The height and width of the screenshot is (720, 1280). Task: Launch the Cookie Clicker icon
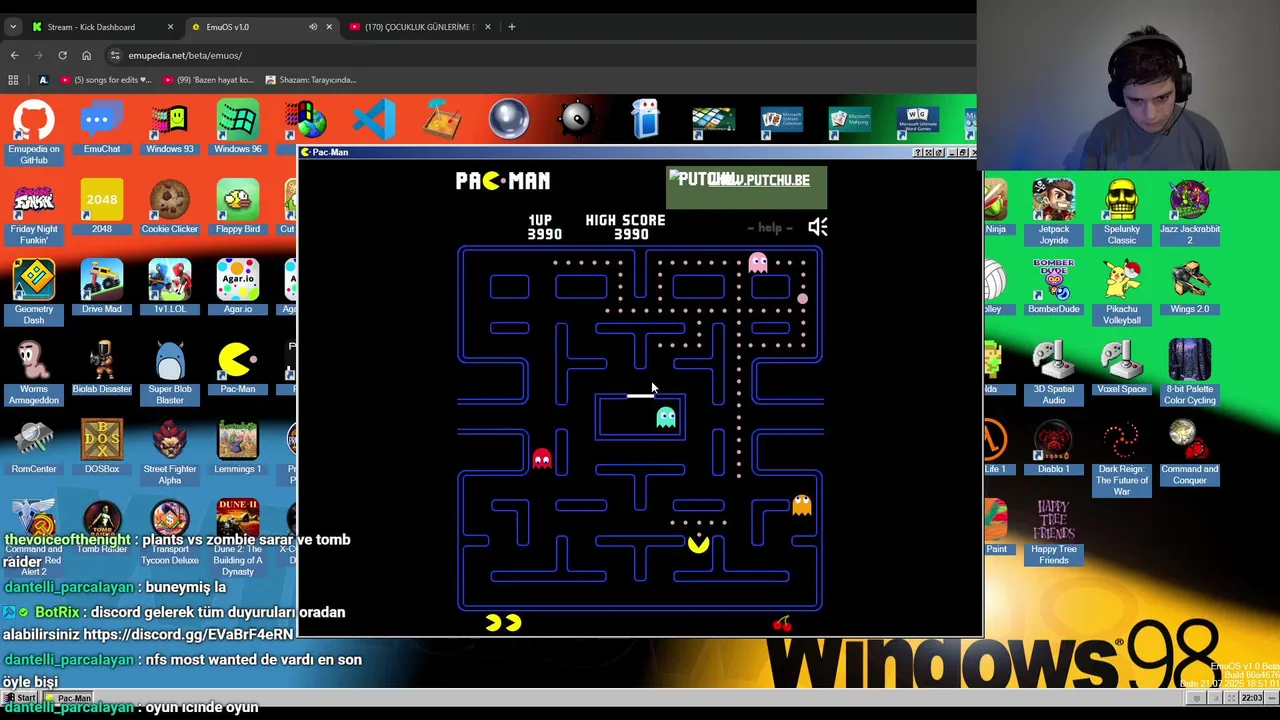(x=170, y=208)
